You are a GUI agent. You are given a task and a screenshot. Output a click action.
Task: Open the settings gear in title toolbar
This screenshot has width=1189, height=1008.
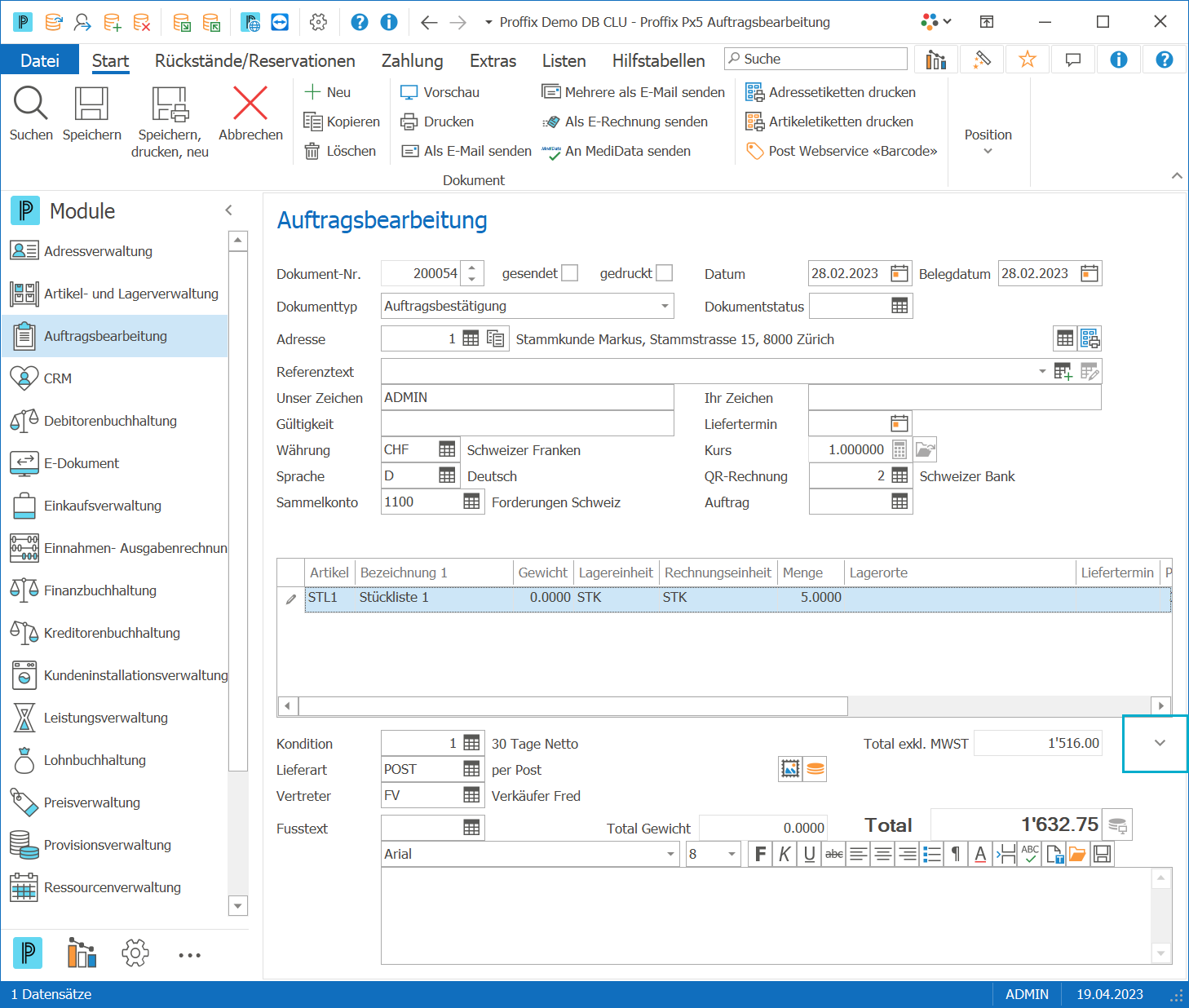319,22
